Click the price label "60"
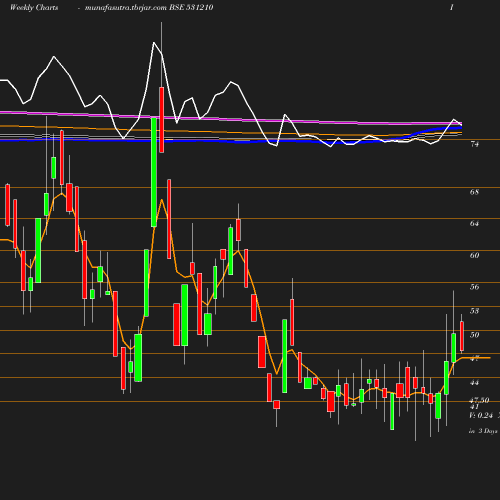This screenshot has width=500, height=500. point(474,255)
